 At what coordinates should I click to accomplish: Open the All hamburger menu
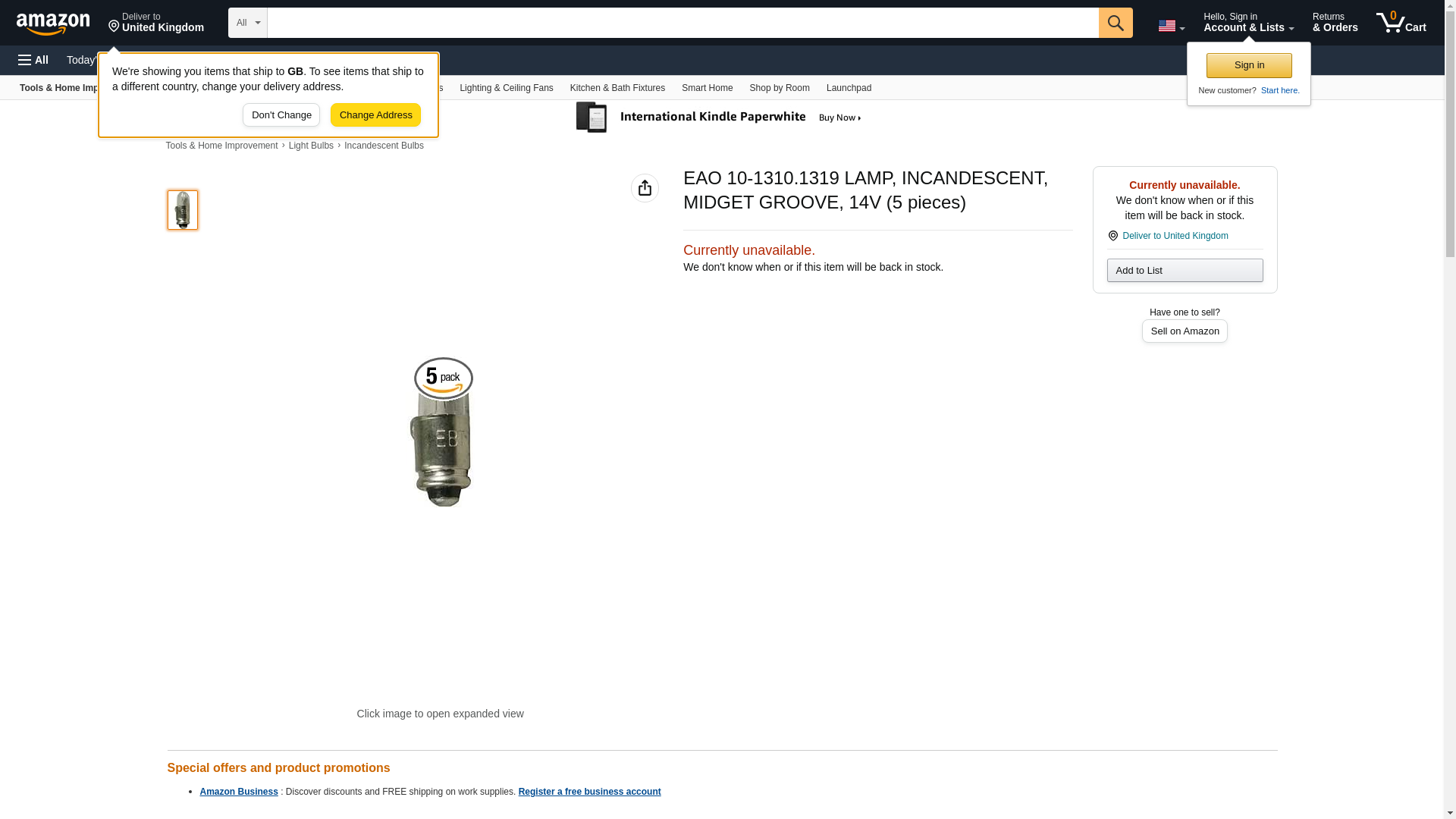(33, 60)
